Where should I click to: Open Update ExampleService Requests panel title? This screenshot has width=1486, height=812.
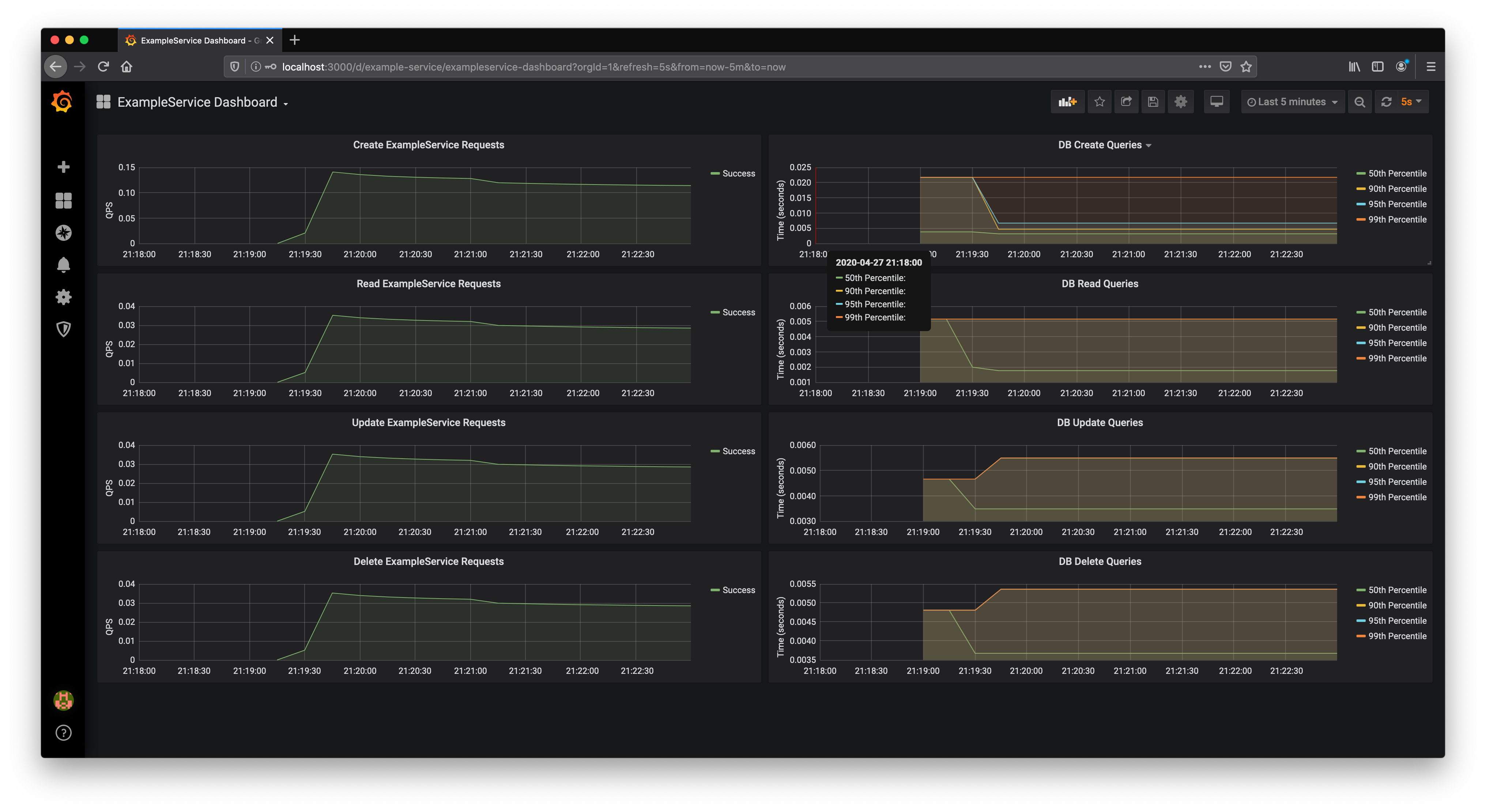point(428,423)
